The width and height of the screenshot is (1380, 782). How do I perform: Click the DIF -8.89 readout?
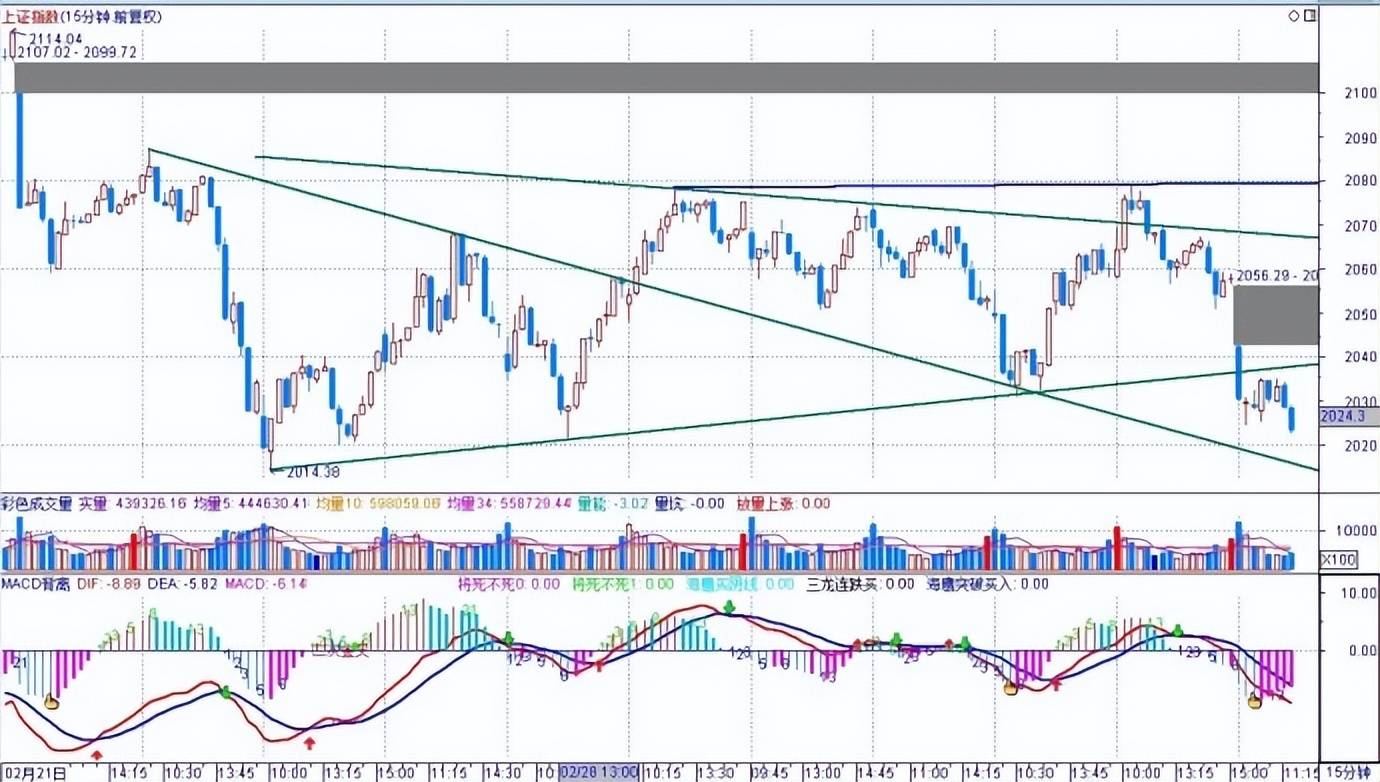(109, 583)
